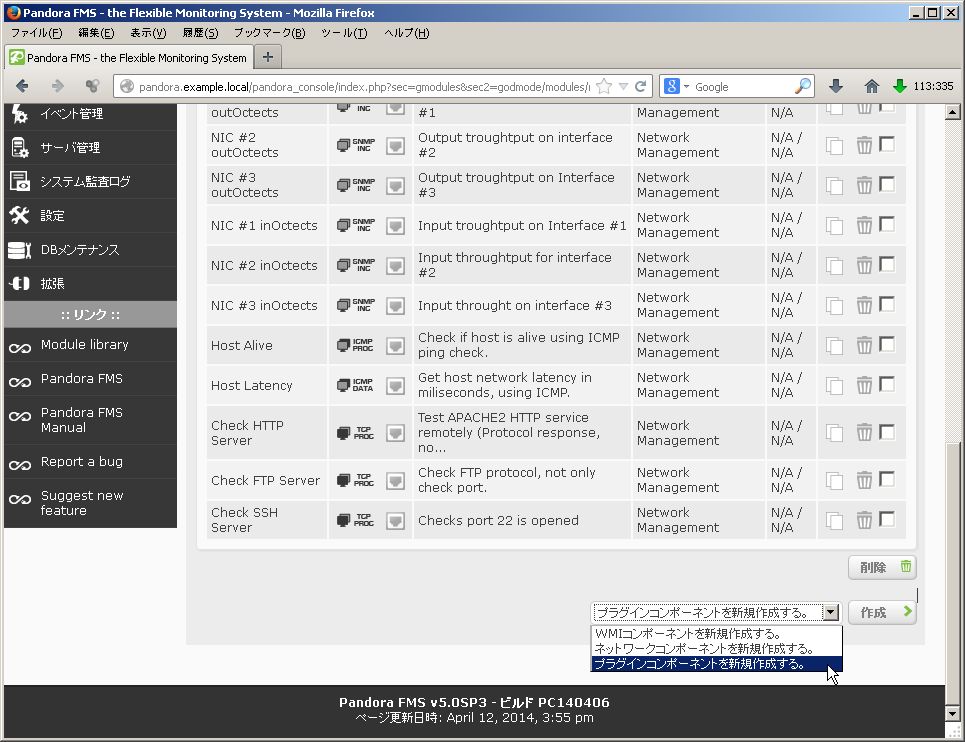Select ネットワークコンポーネントを新規作成する option
Image resolution: width=965 pixels, height=742 pixels.
click(x=716, y=648)
